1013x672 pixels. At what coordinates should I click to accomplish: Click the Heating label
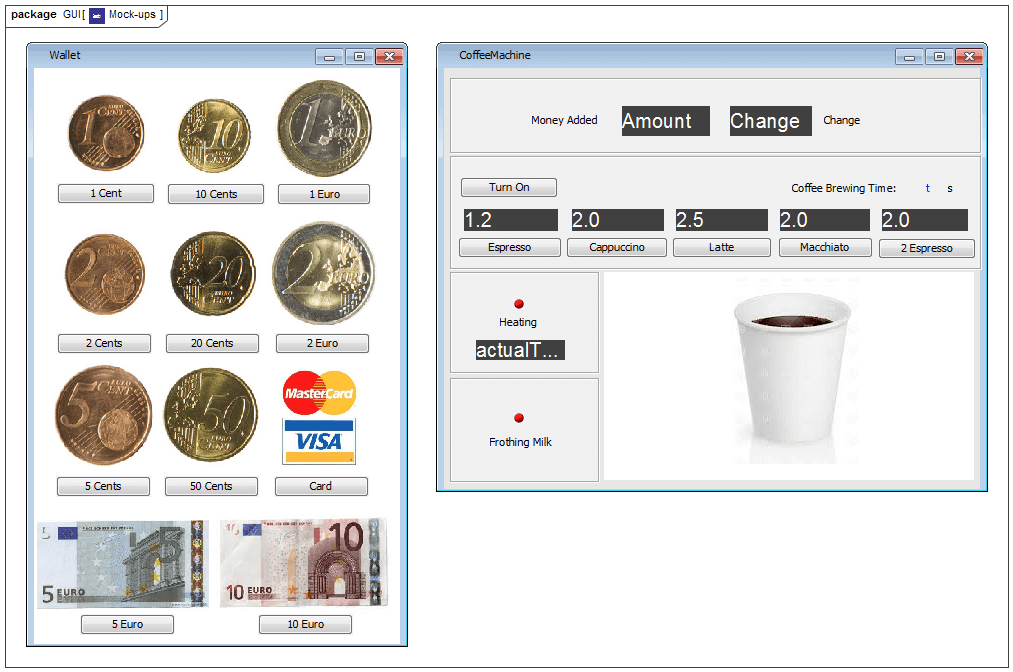point(517,322)
